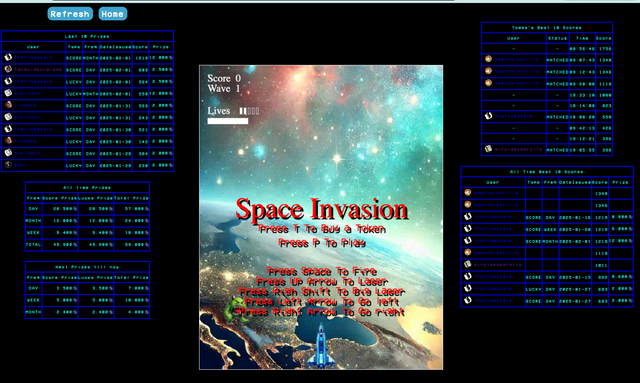Image resolution: width=640 pixels, height=383 pixels.
Task: Click avatar in Last 10 Prizes score 521 row
Action: tap(8, 129)
